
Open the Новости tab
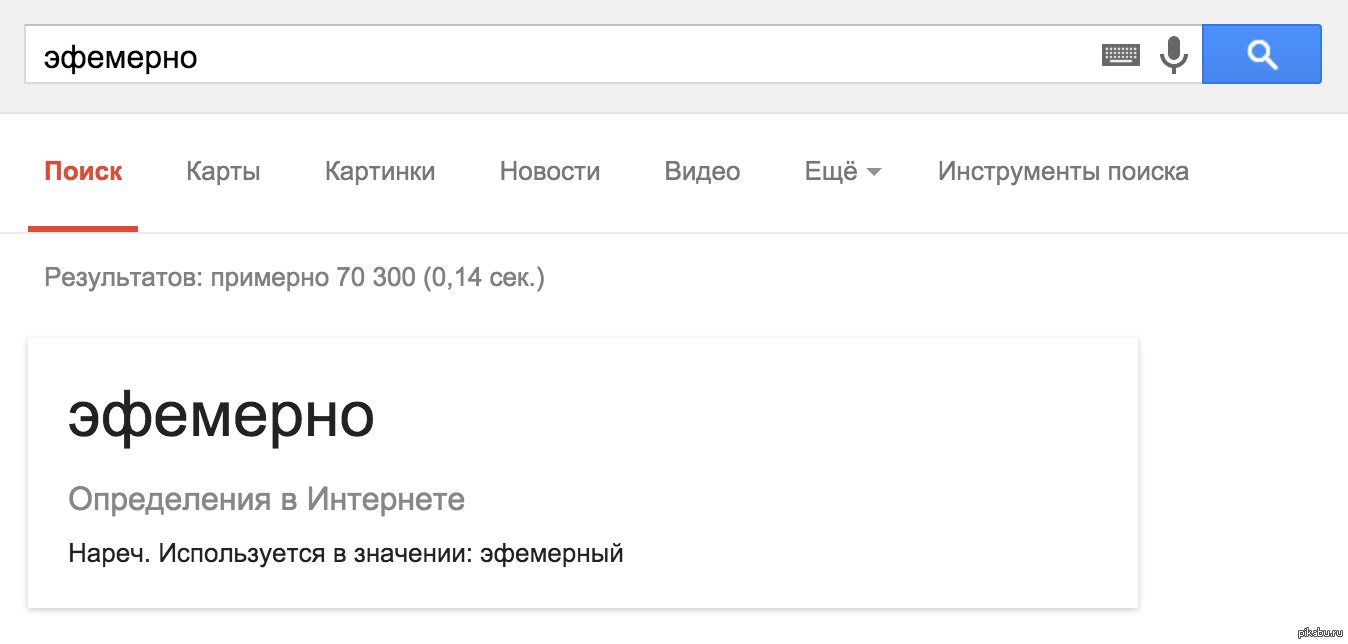point(550,172)
